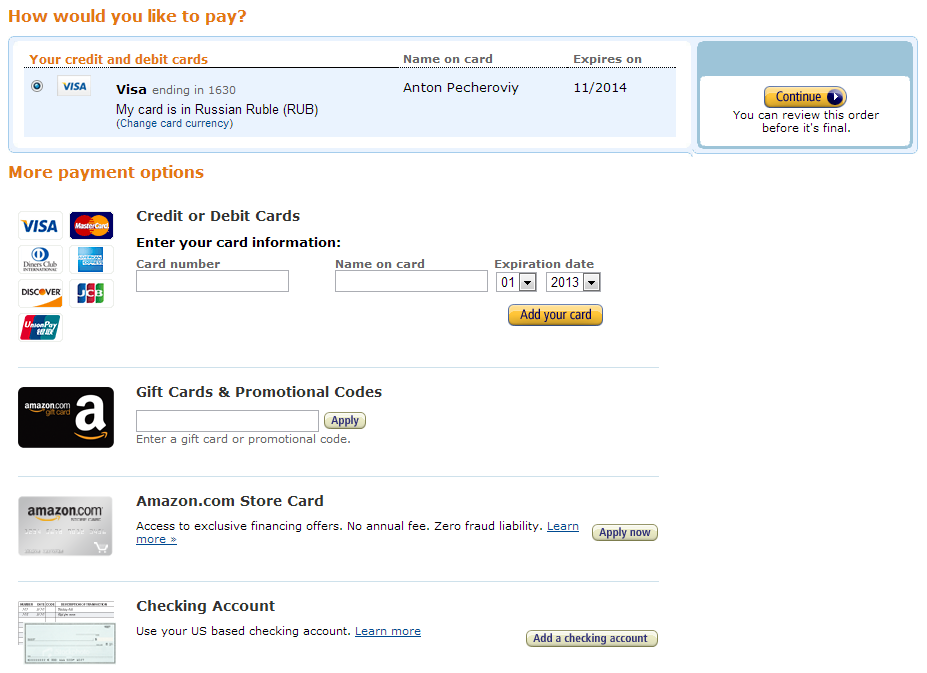Click the MasterCard logo icon
Viewport: 927px width, 673px height.
91,225
